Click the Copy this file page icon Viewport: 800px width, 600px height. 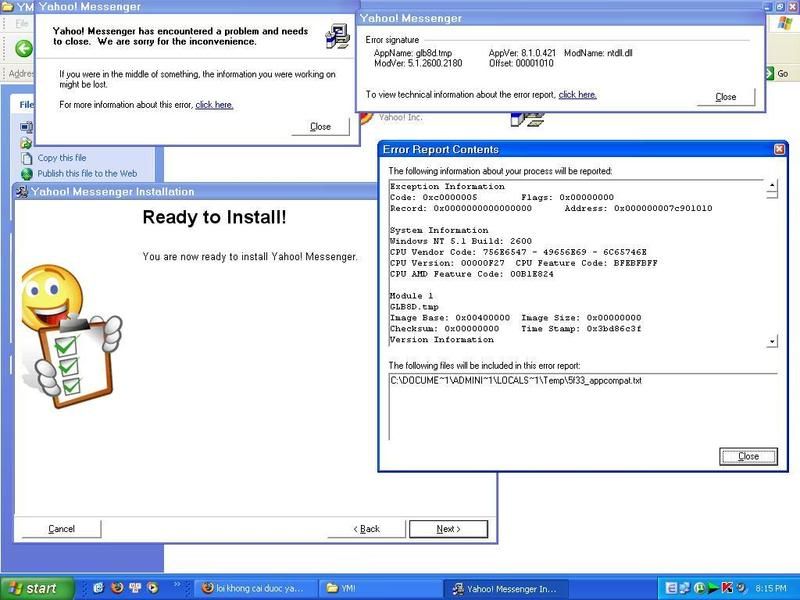(27, 158)
